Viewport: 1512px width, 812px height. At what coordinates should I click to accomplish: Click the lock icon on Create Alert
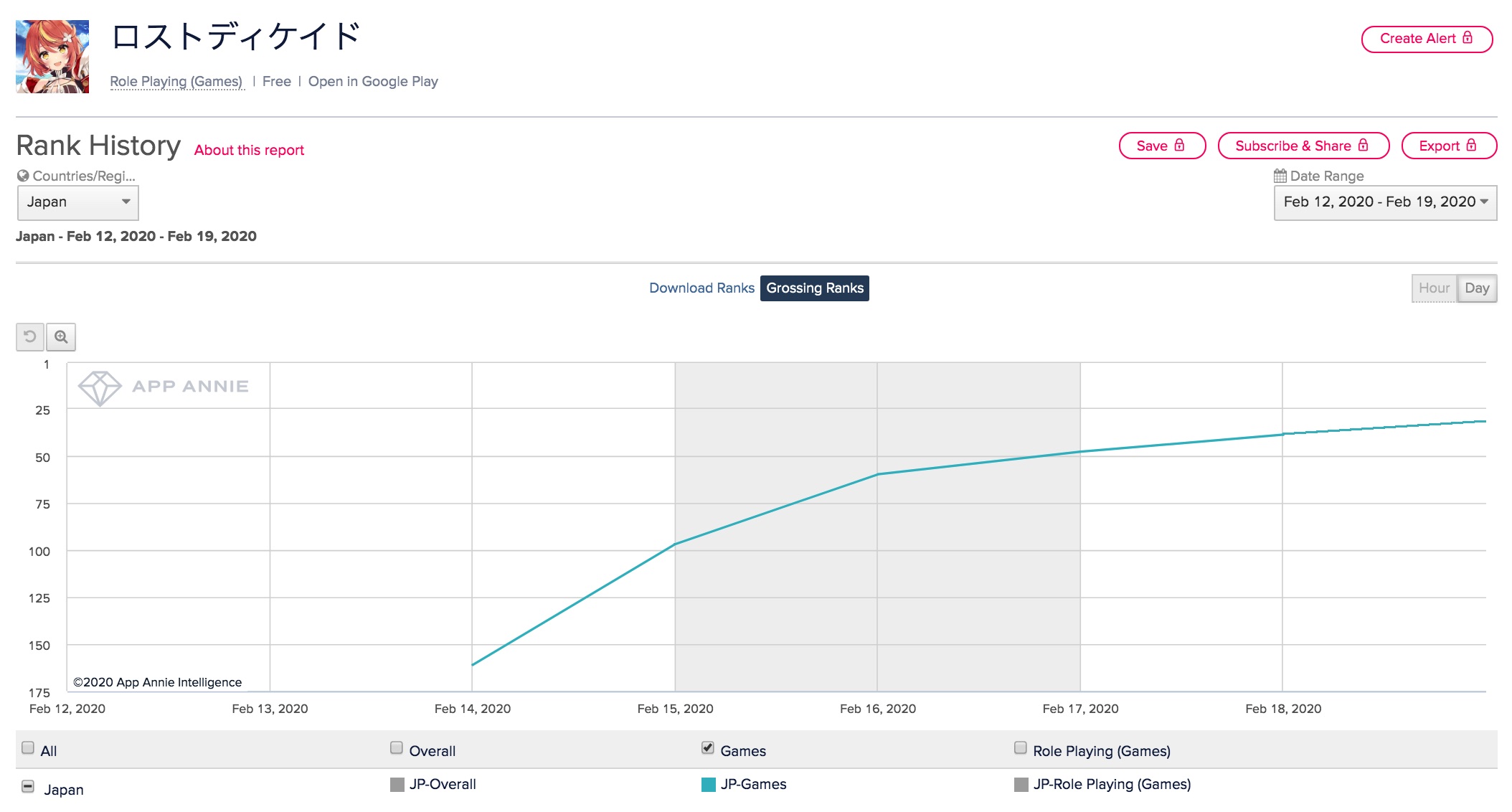point(1468,37)
